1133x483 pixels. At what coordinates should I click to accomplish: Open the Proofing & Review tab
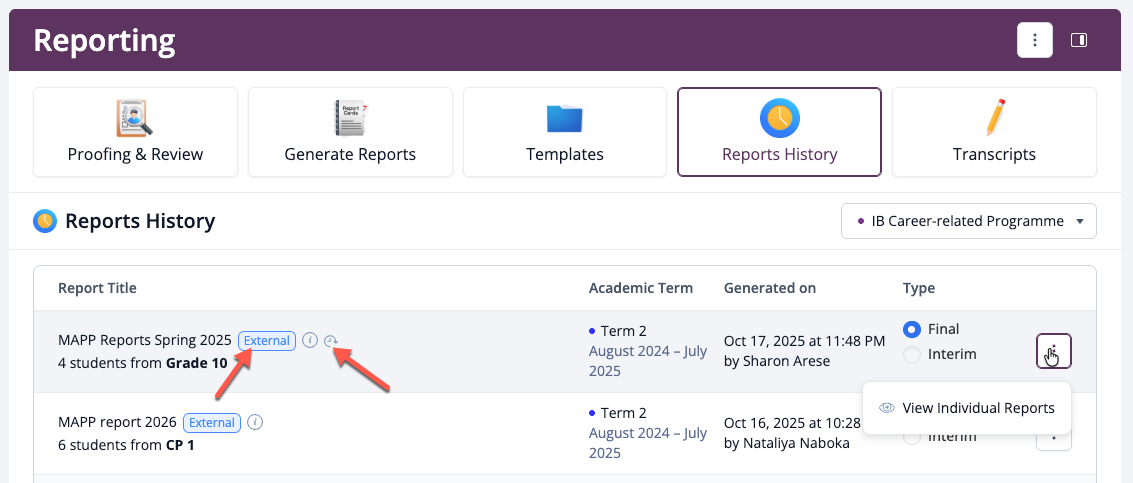click(135, 132)
